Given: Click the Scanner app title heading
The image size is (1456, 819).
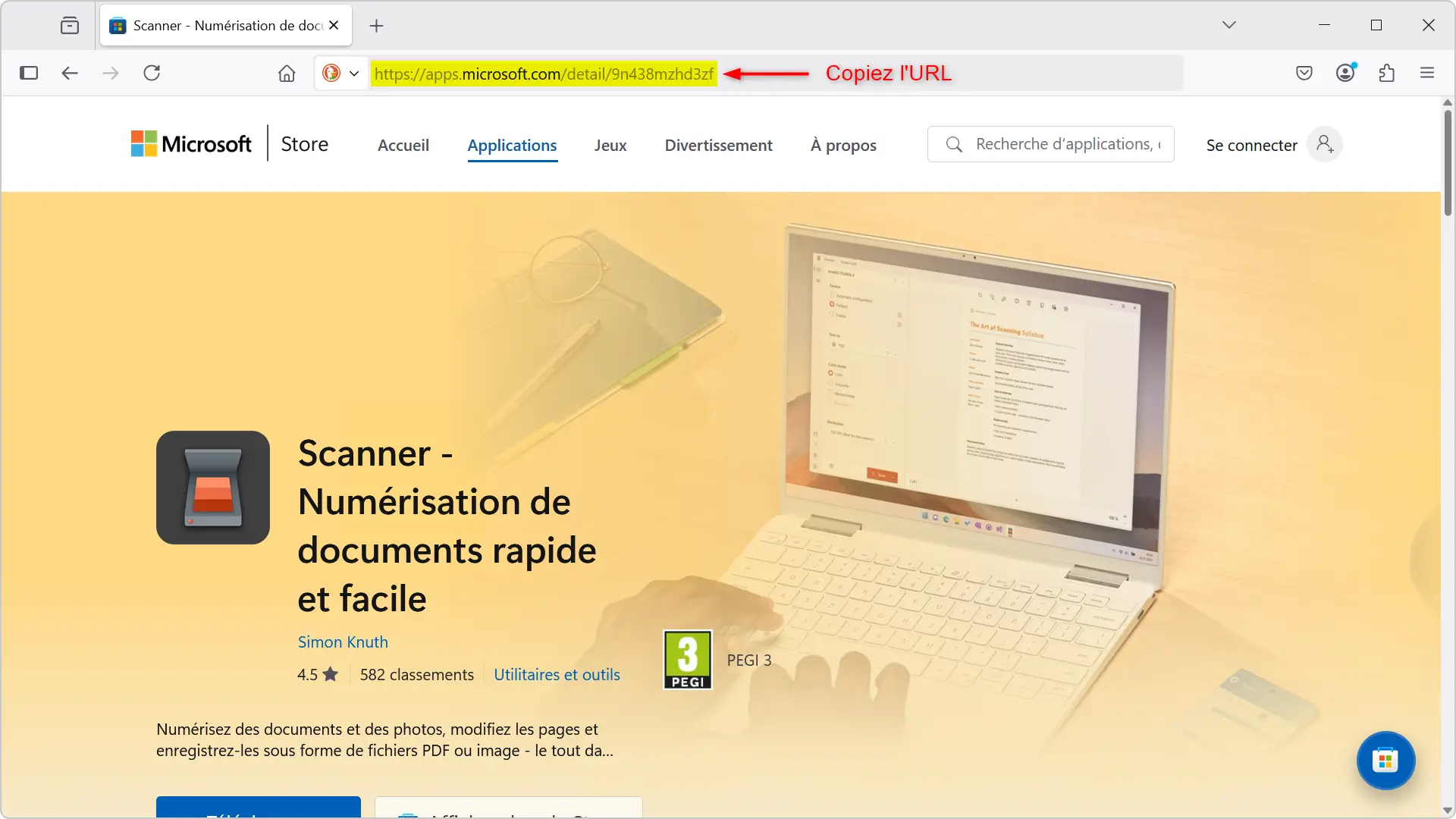Looking at the screenshot, I should click(x=447, y=526).
